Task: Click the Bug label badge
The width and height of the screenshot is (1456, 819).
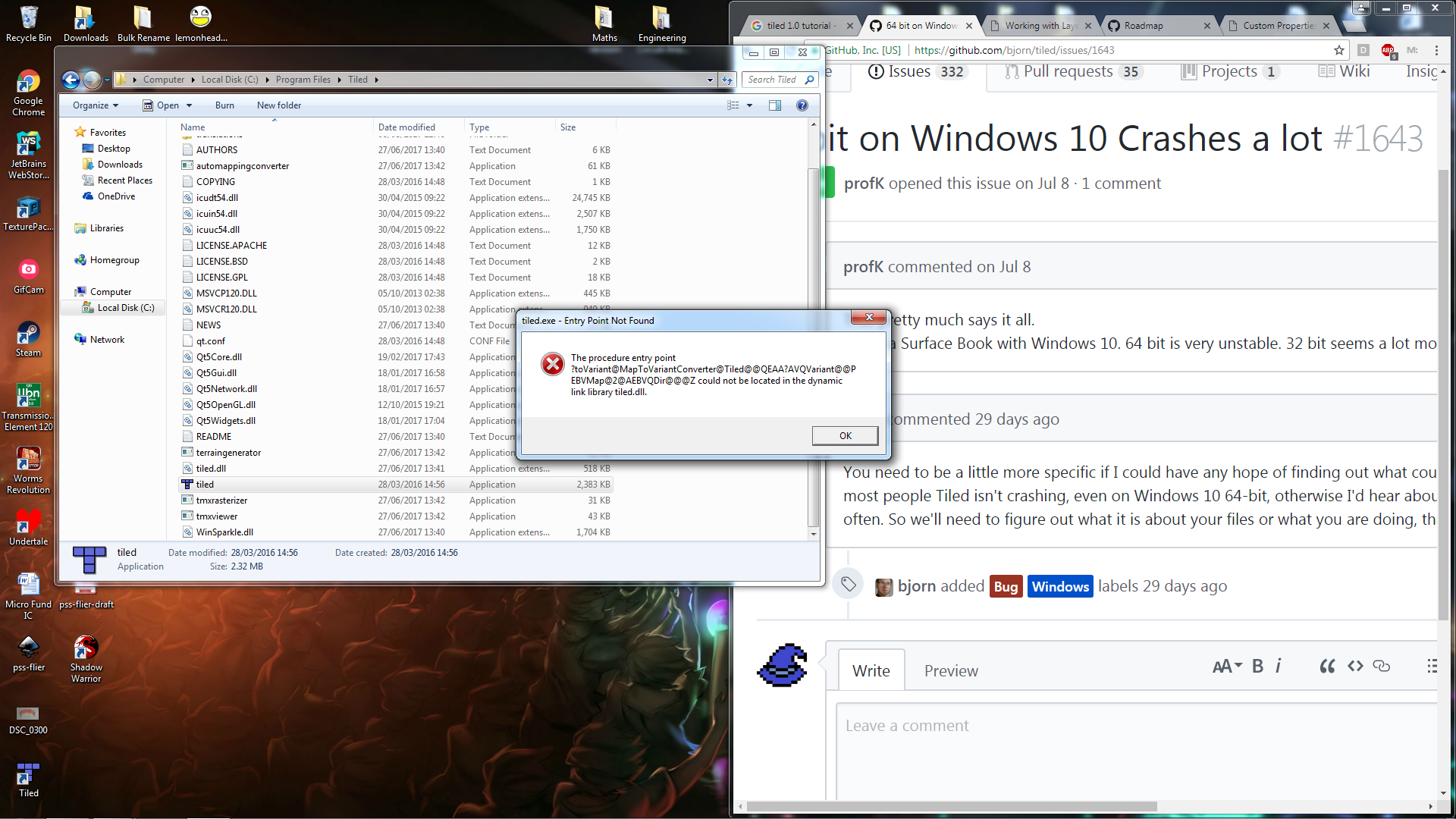Action: pos(1006,586)
